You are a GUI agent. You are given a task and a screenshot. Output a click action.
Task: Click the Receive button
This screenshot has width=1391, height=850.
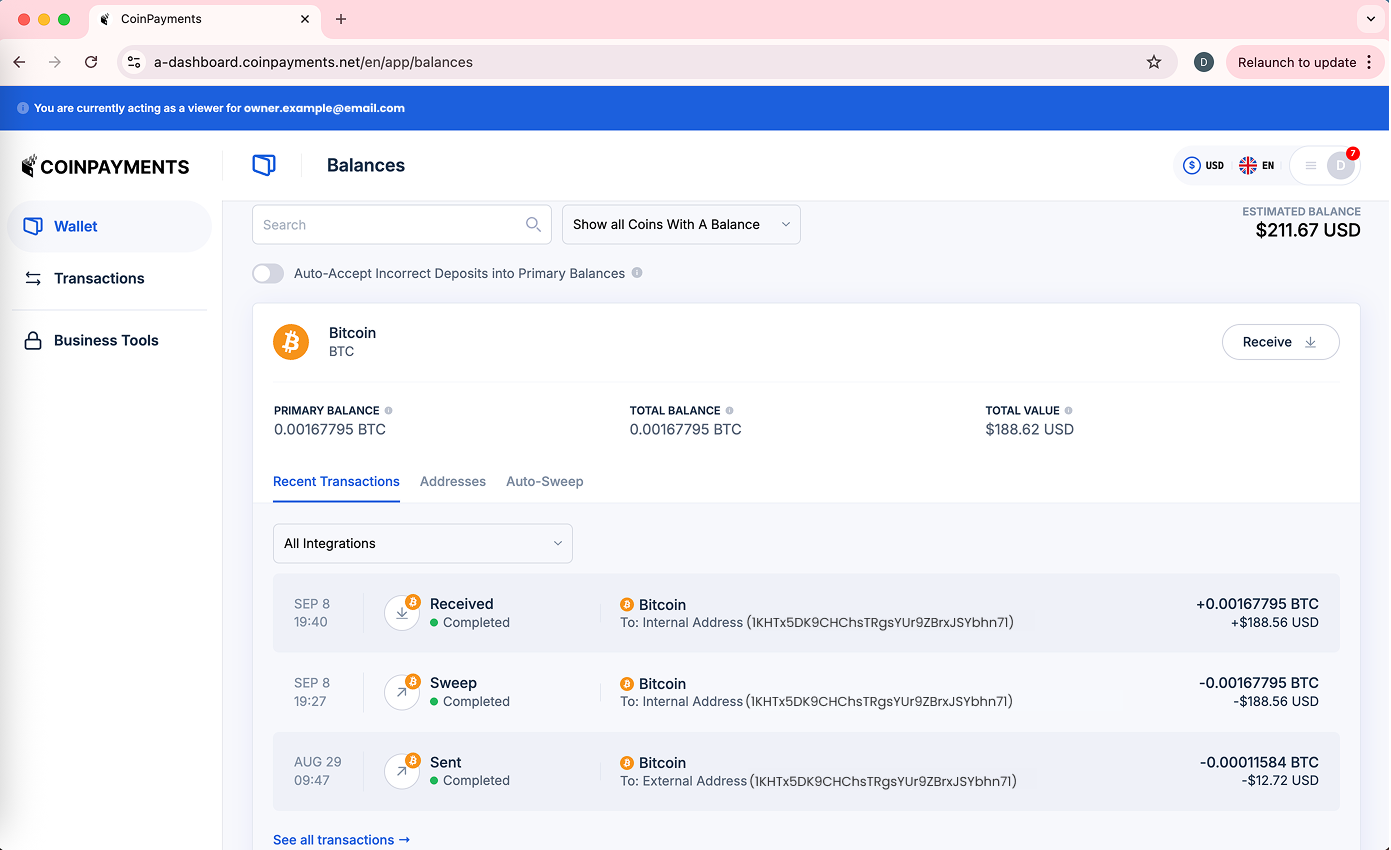1279,342
